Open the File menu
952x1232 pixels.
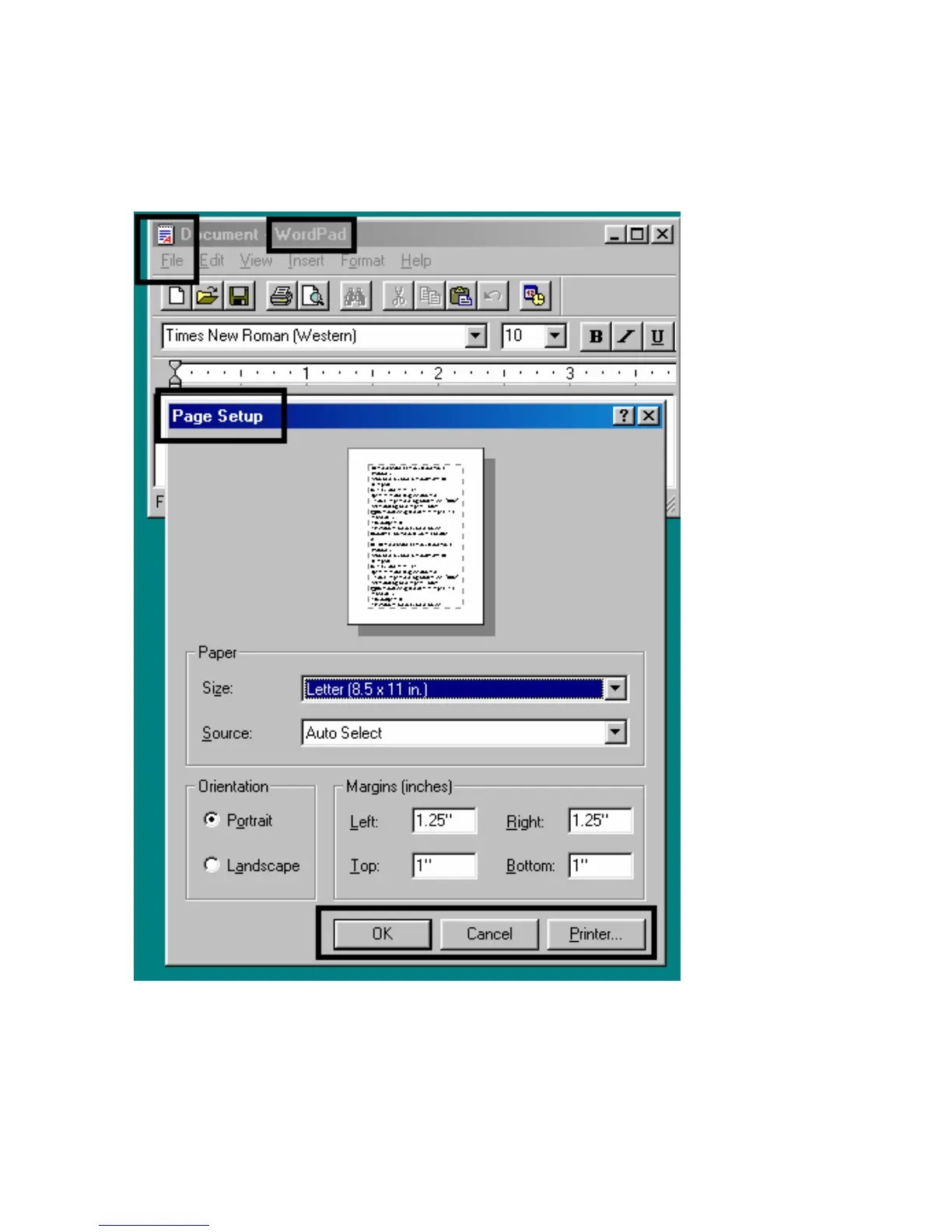(172, 261)
